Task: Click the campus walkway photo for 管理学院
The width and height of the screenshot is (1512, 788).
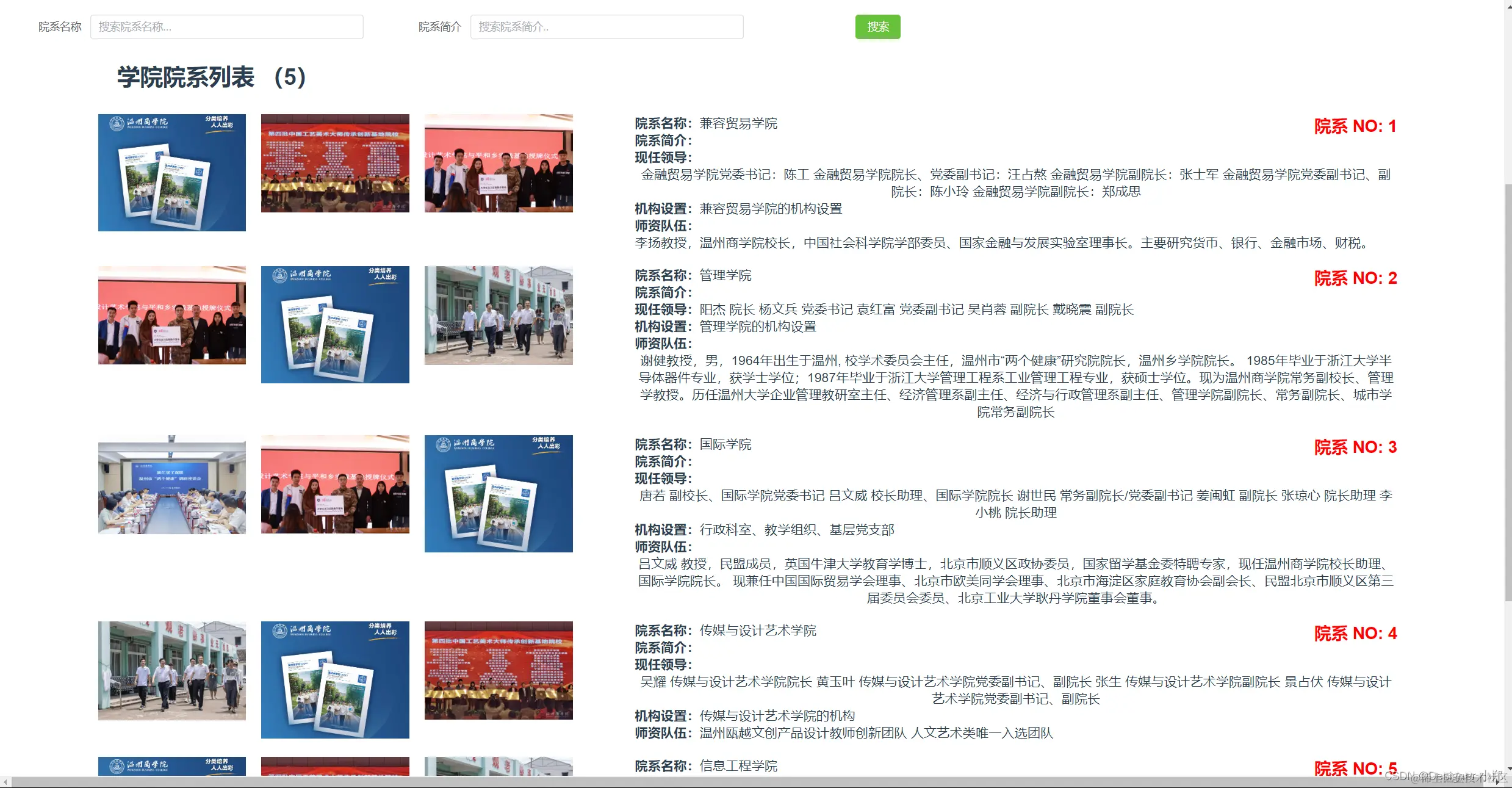Action: 499,316
